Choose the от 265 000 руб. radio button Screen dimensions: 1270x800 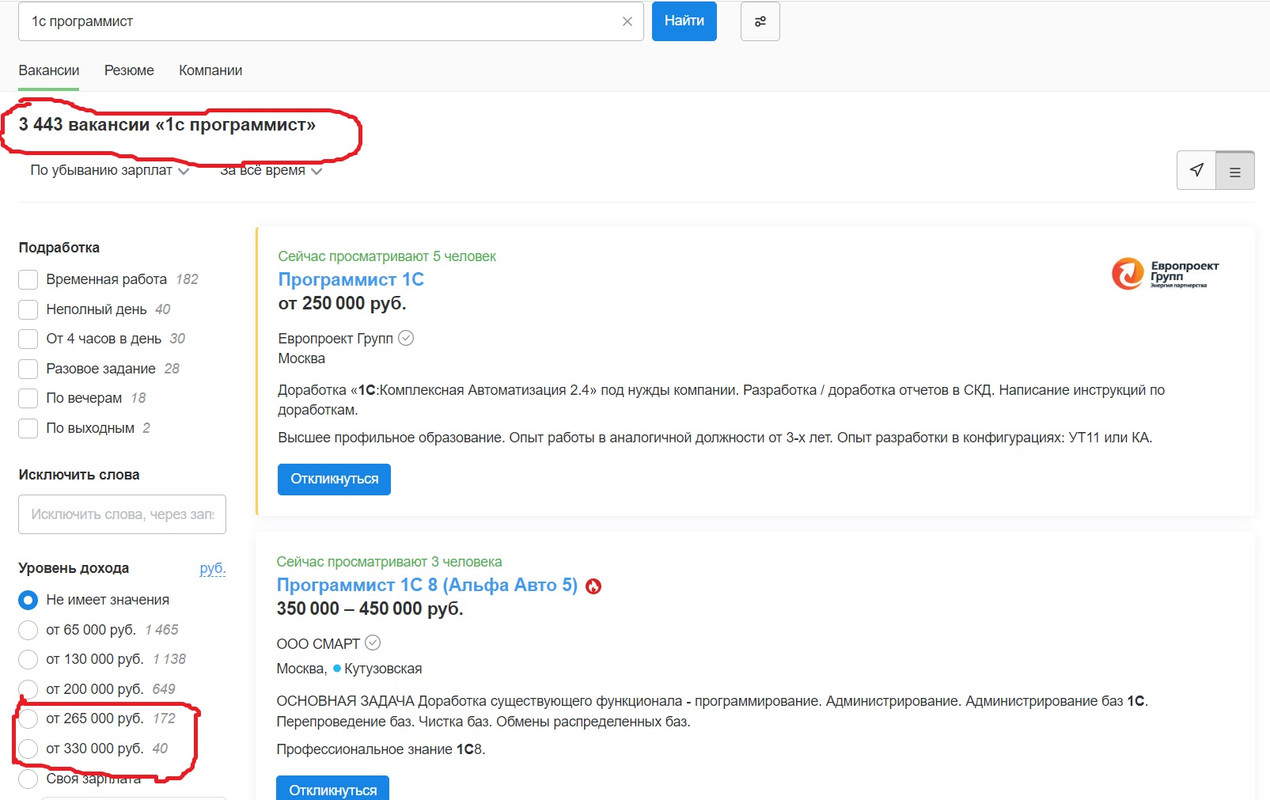(28, 719)
